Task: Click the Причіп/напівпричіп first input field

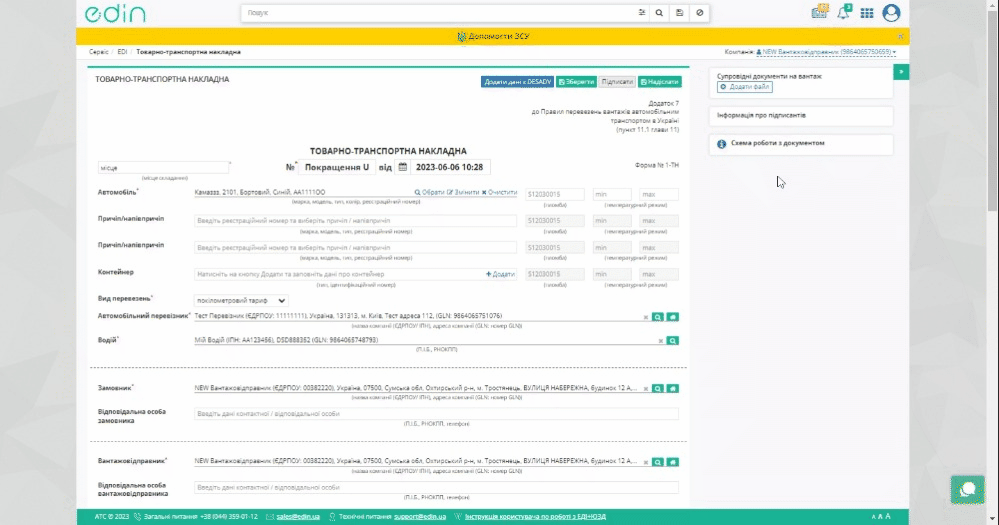Action: (355, 221)
